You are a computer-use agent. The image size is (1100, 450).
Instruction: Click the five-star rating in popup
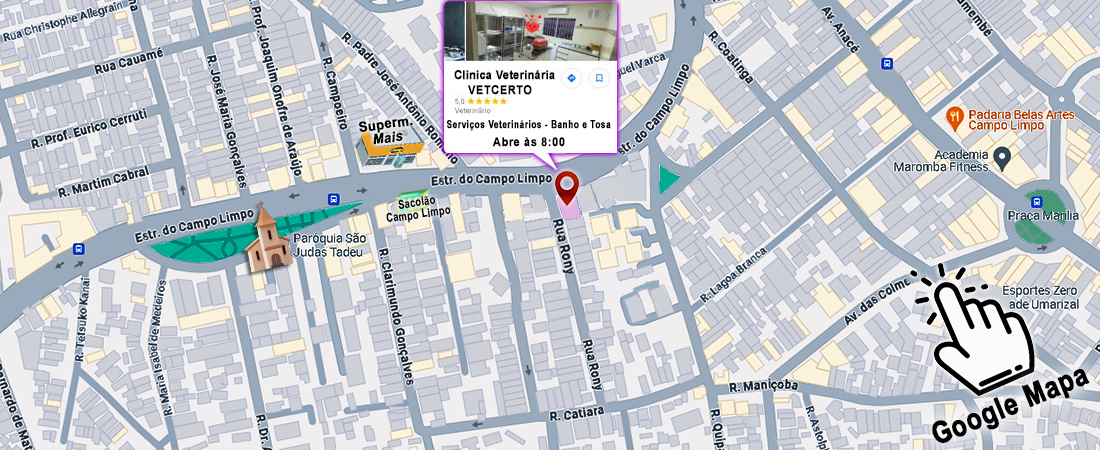pos(487,102)
